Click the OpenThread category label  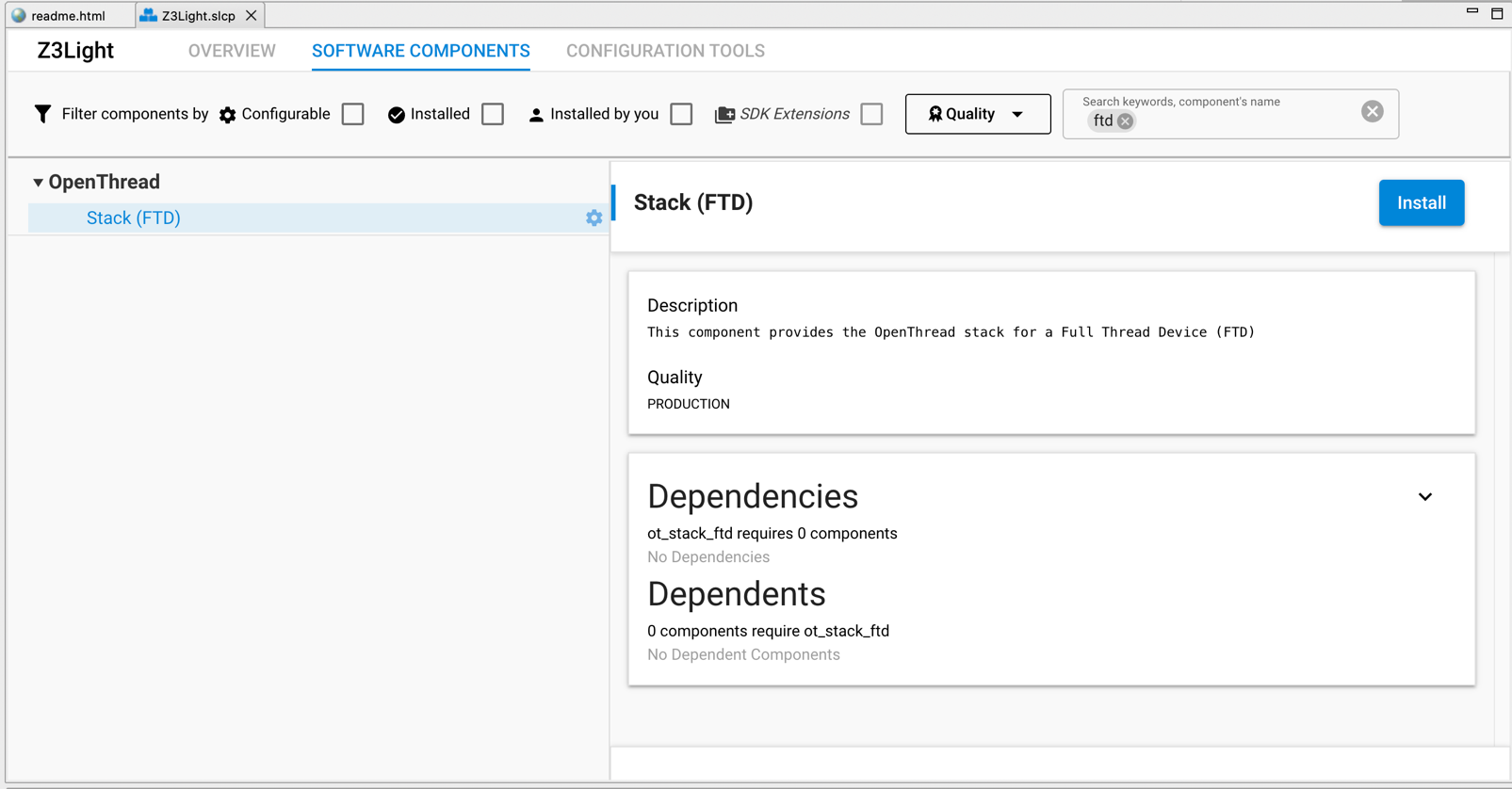click(104, 182)
